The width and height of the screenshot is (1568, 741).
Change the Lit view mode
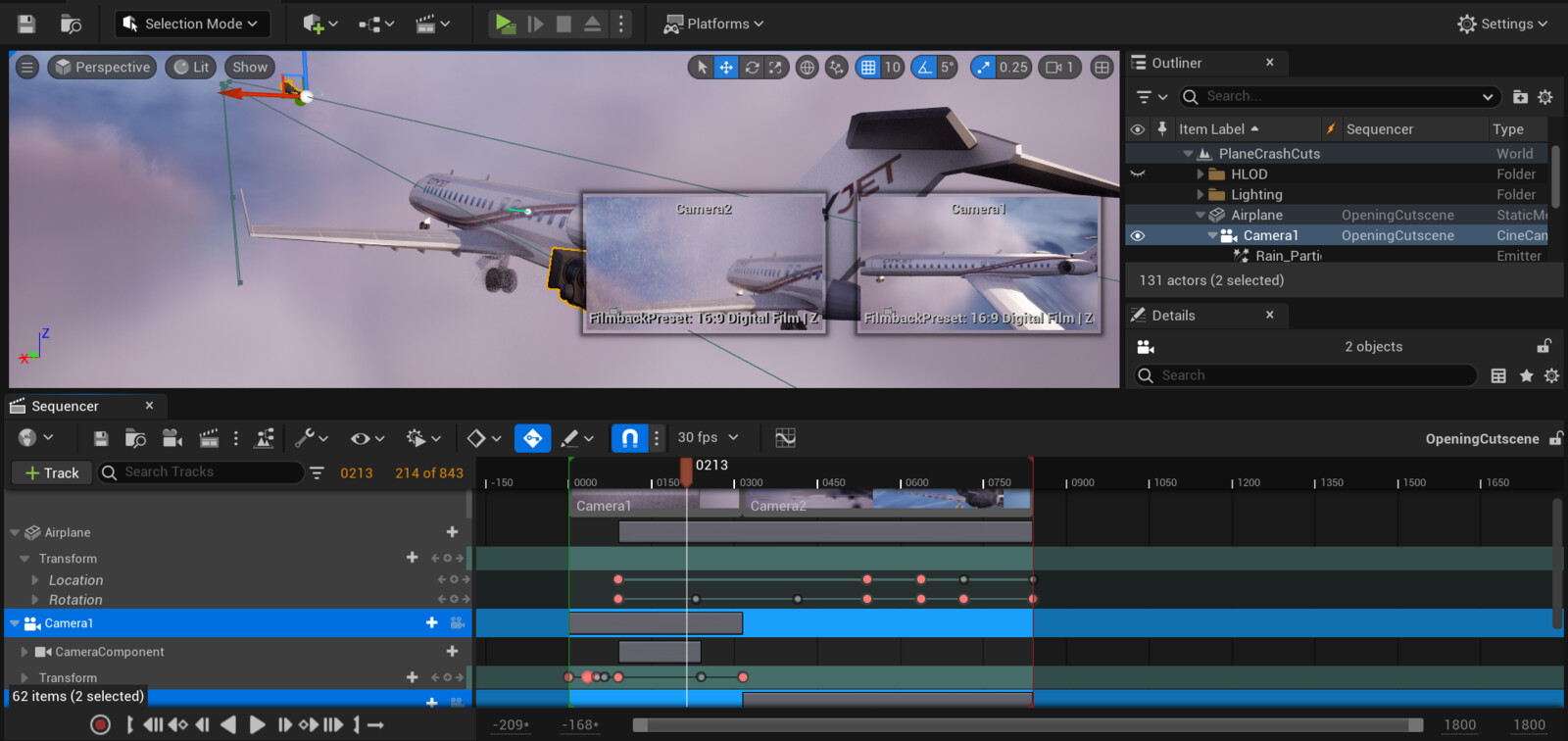pyautogui.click(x=191, y=67)
